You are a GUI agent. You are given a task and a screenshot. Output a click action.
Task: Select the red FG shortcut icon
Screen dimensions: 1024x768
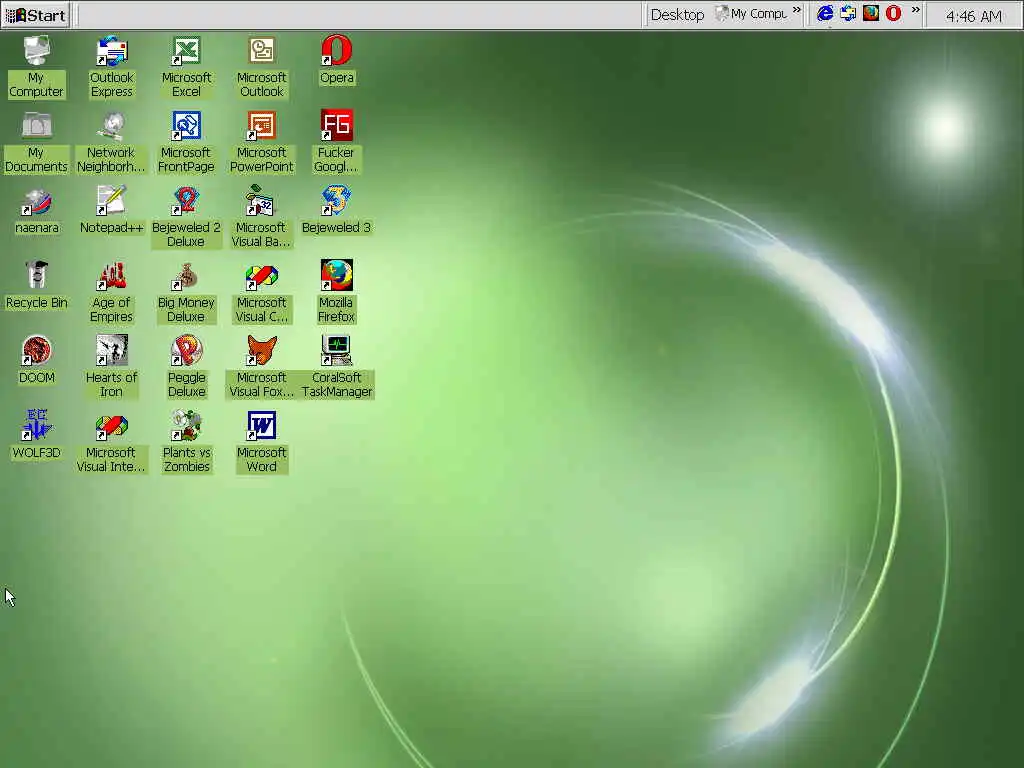click(x=336, y=125)
